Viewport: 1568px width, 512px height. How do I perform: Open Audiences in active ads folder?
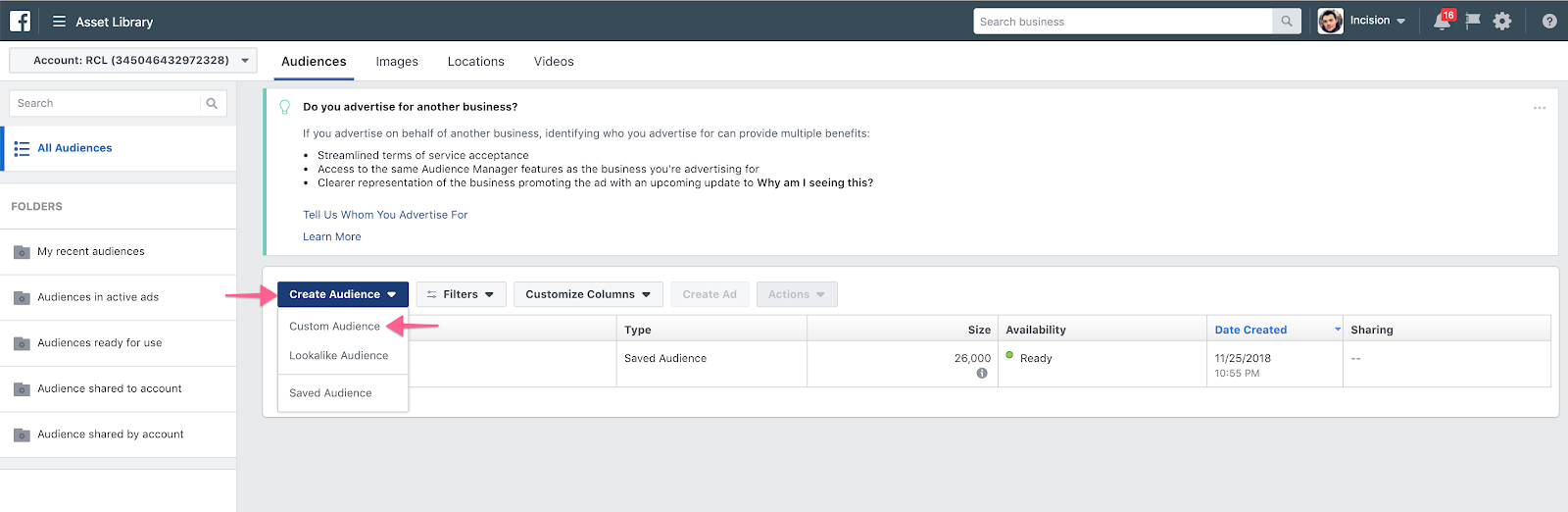click(118, 297)
